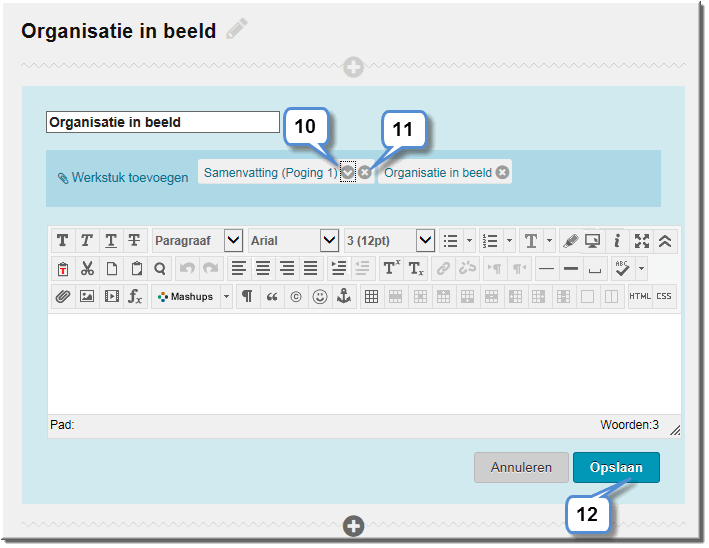Expand spell checker language arrow
This screenshot has height=548, width=709.
point(641,269)
